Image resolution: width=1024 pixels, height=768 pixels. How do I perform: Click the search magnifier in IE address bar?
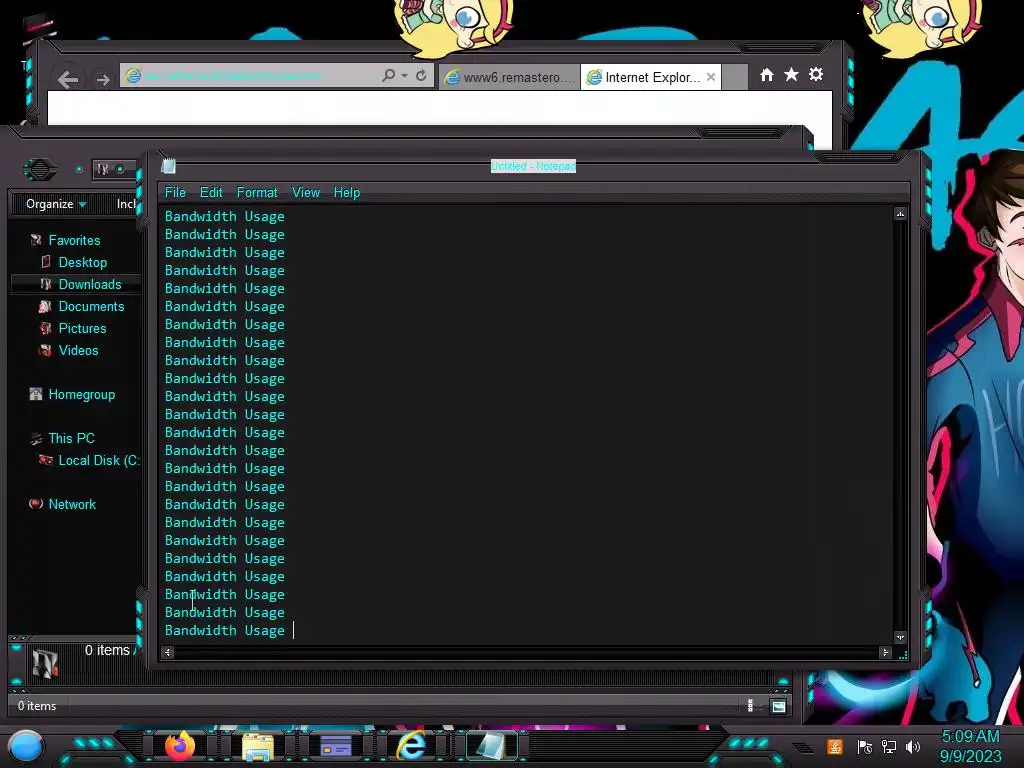tap(389, 76)
